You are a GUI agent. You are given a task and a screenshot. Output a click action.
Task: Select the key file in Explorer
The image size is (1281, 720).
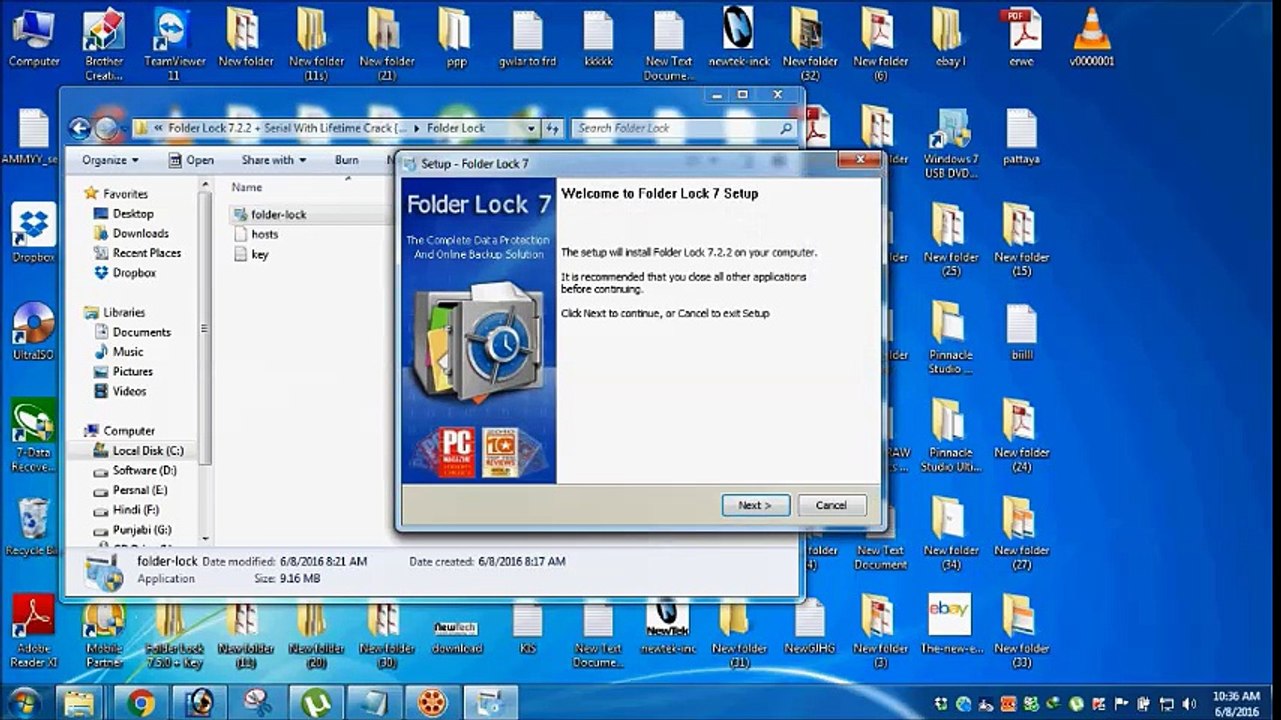[251, 254]
